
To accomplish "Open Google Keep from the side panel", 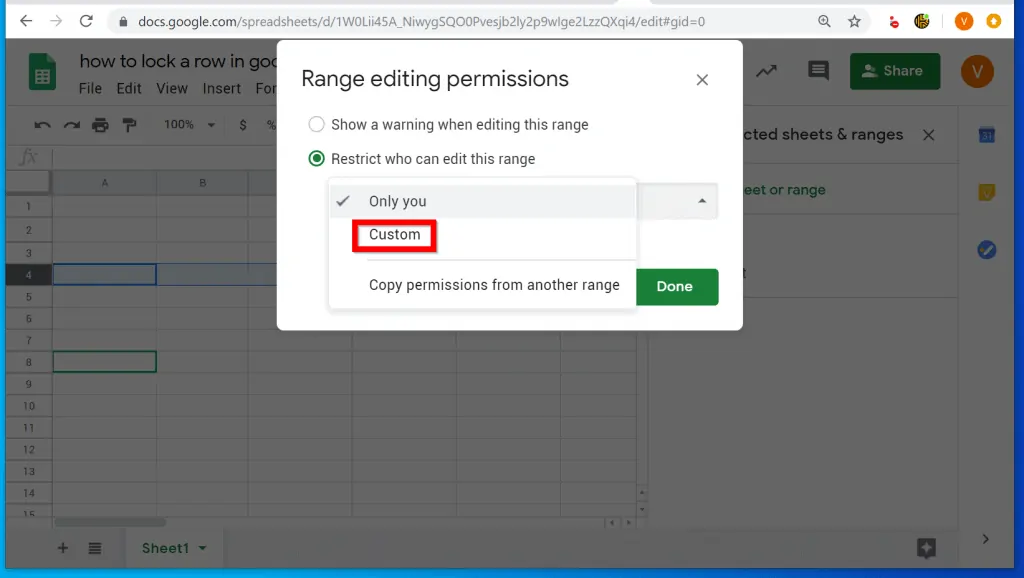I will 986,192.
